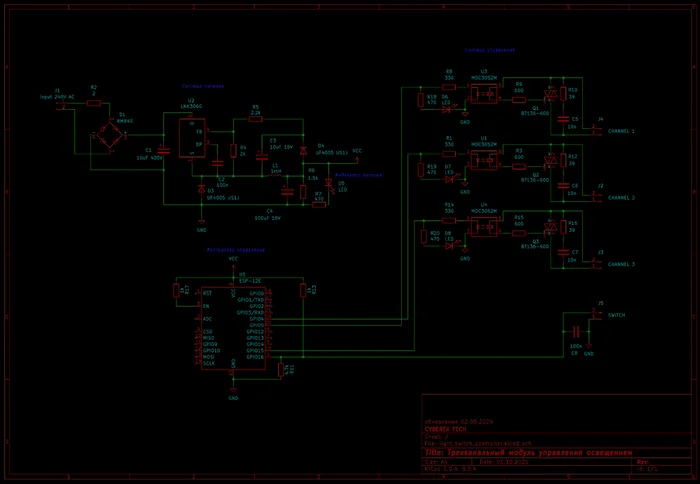Select the GPIO15 pin label on U5
Viewport: 700px width, 484px height.
click(255, 351)
